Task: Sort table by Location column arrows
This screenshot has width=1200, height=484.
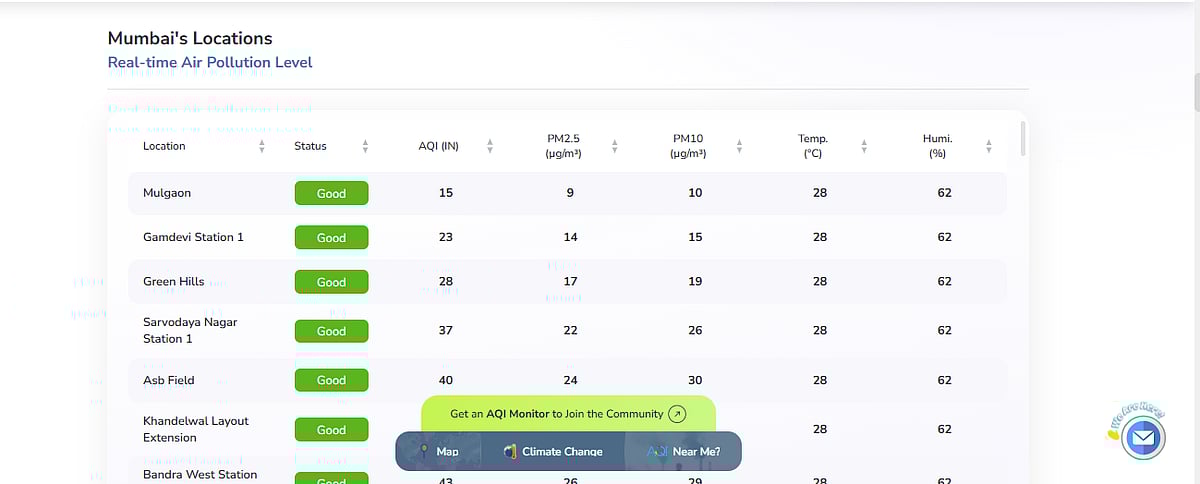Action: (x=262, y=146)
